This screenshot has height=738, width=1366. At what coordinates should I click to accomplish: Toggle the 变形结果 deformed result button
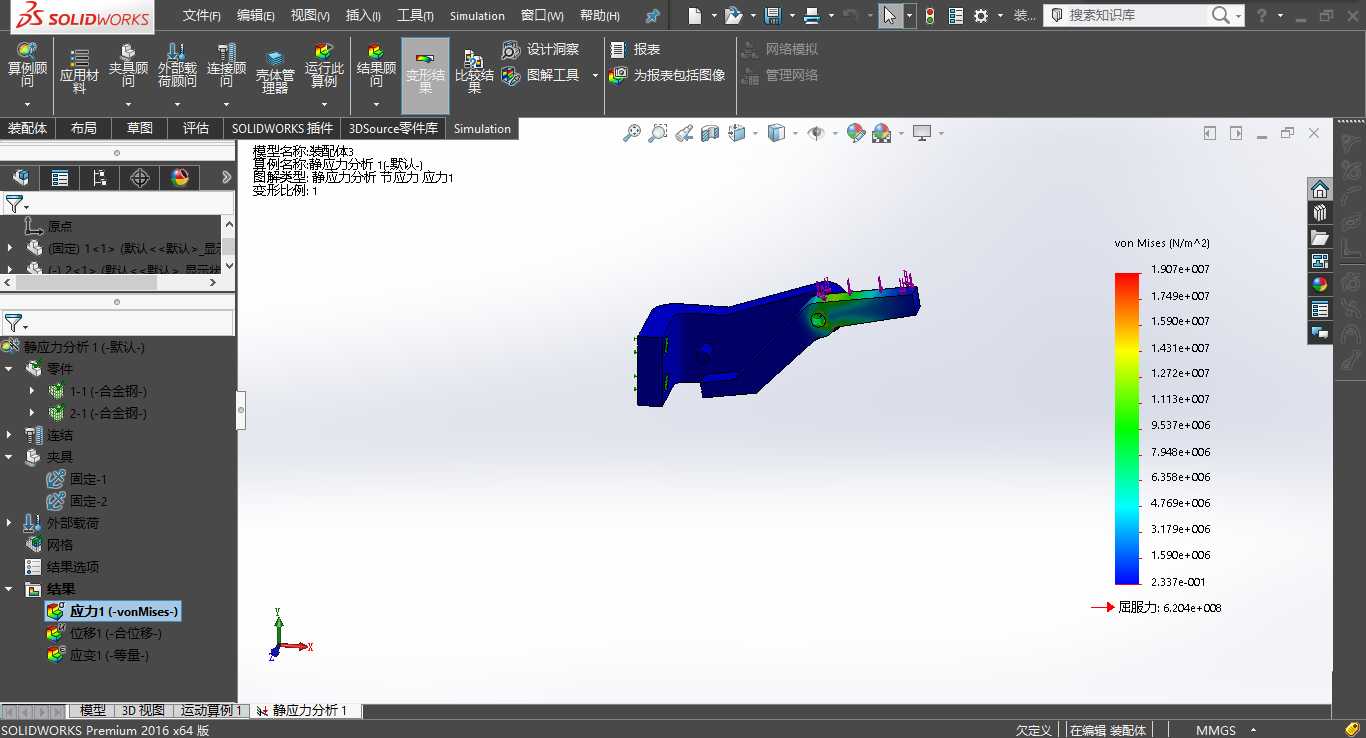(x=425, y=74)
